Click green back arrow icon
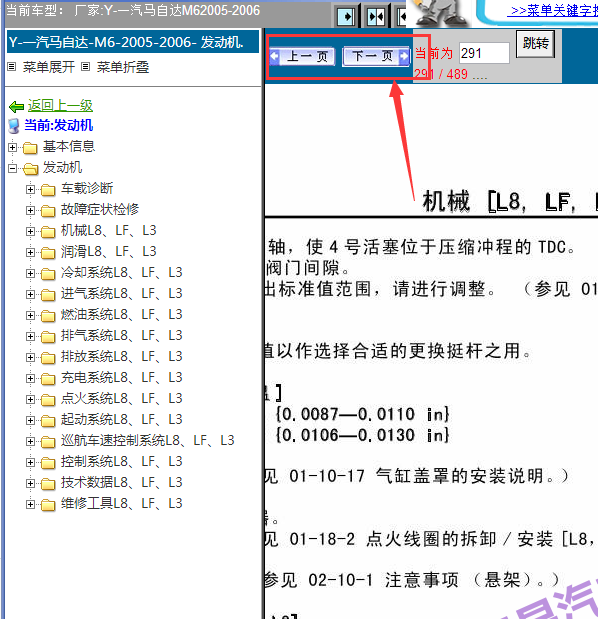Screen dimensions: 598x619 click(17, 106)
